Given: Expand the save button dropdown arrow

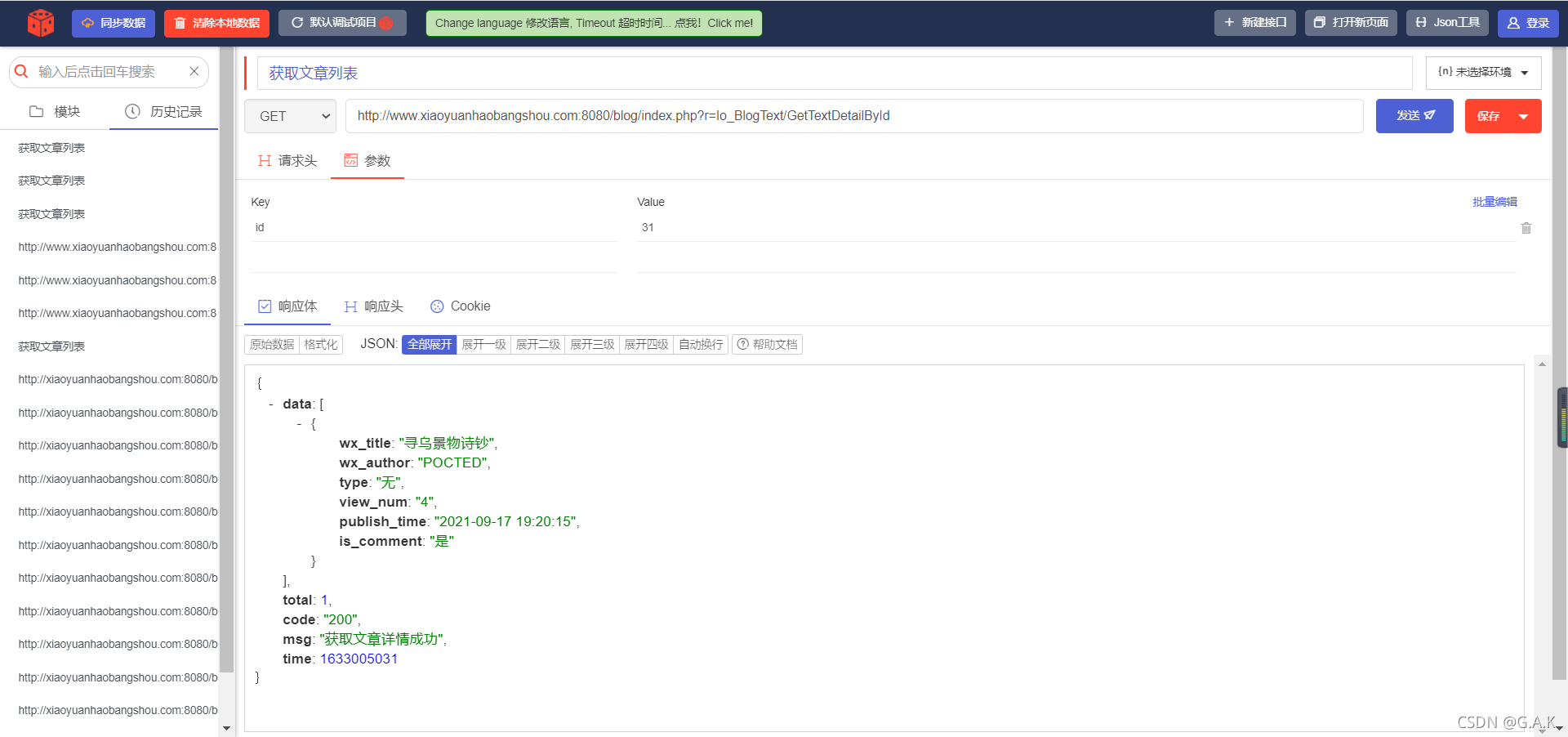Looking at the screenshot, I should tap(1524, 116).
